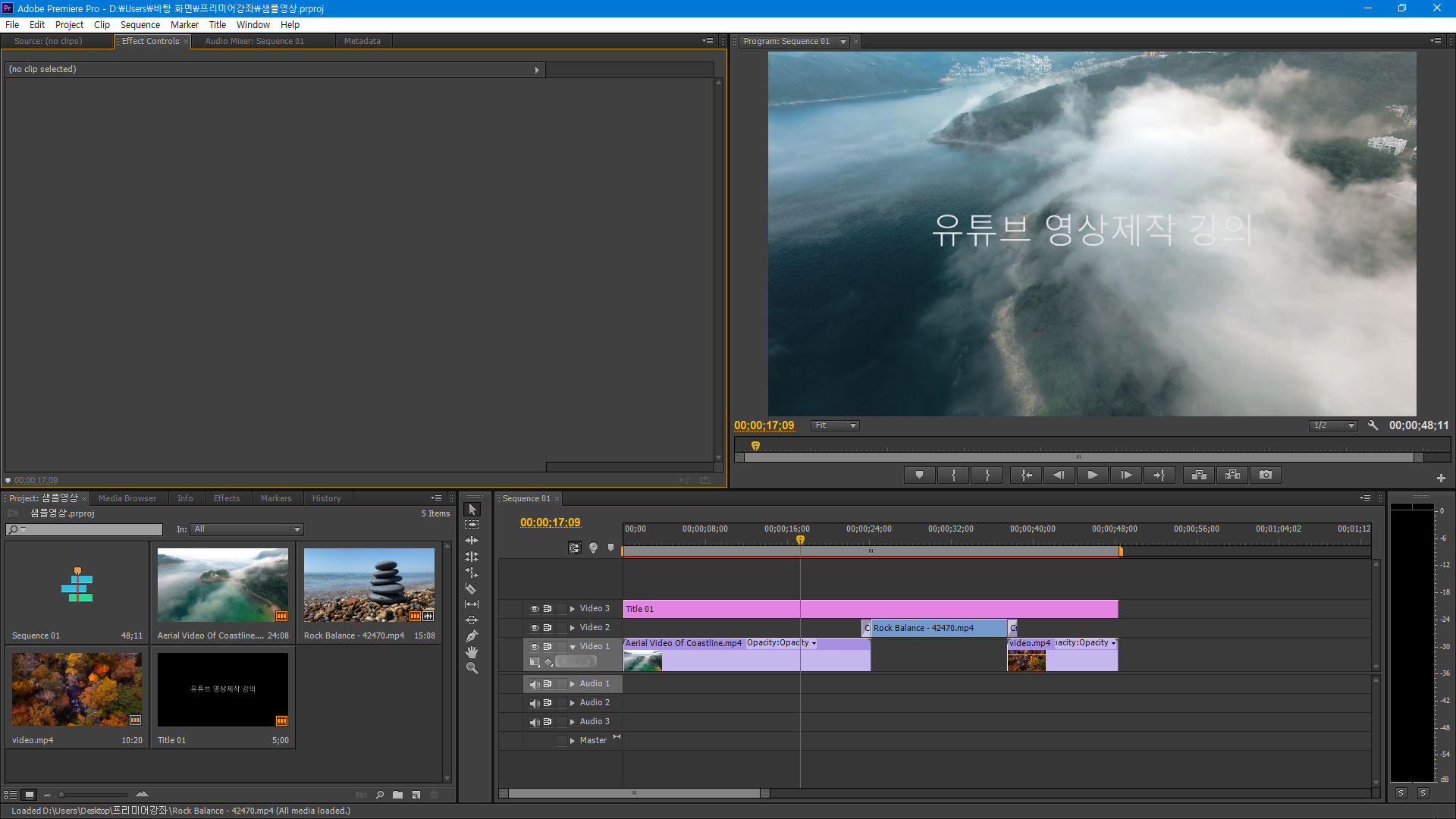Open the Program monitor settings wrench

tap(1373, 425)
